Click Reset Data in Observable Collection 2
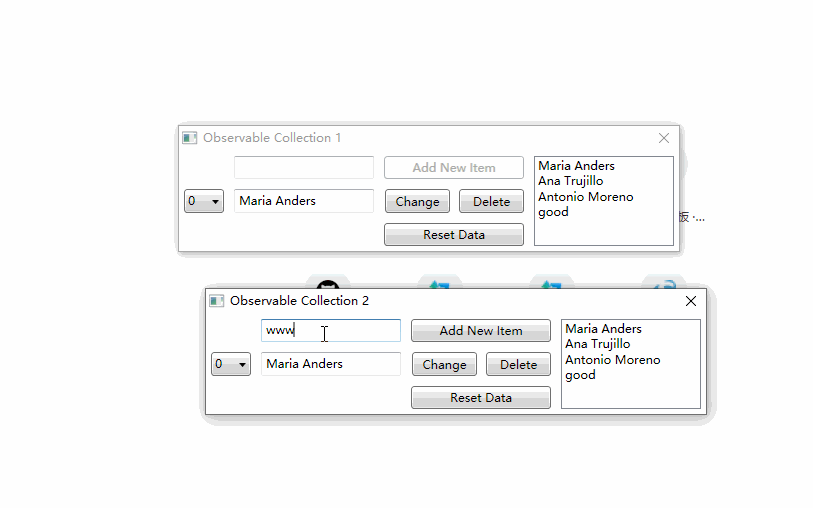Screen dimensions: 813x508 [x=481, y=398]
